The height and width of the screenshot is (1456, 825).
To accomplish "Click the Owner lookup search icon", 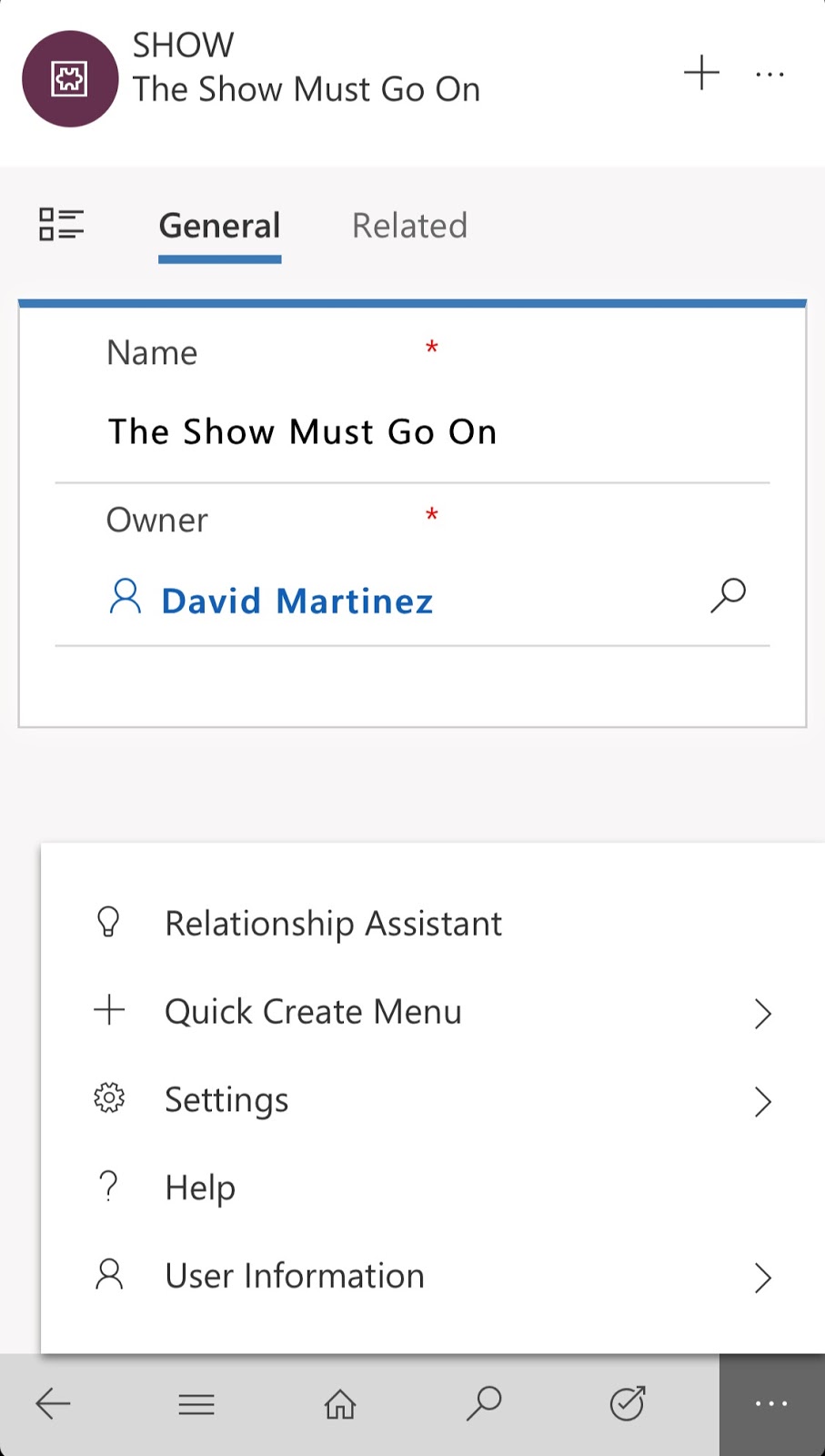I will [x=728, y=596].
